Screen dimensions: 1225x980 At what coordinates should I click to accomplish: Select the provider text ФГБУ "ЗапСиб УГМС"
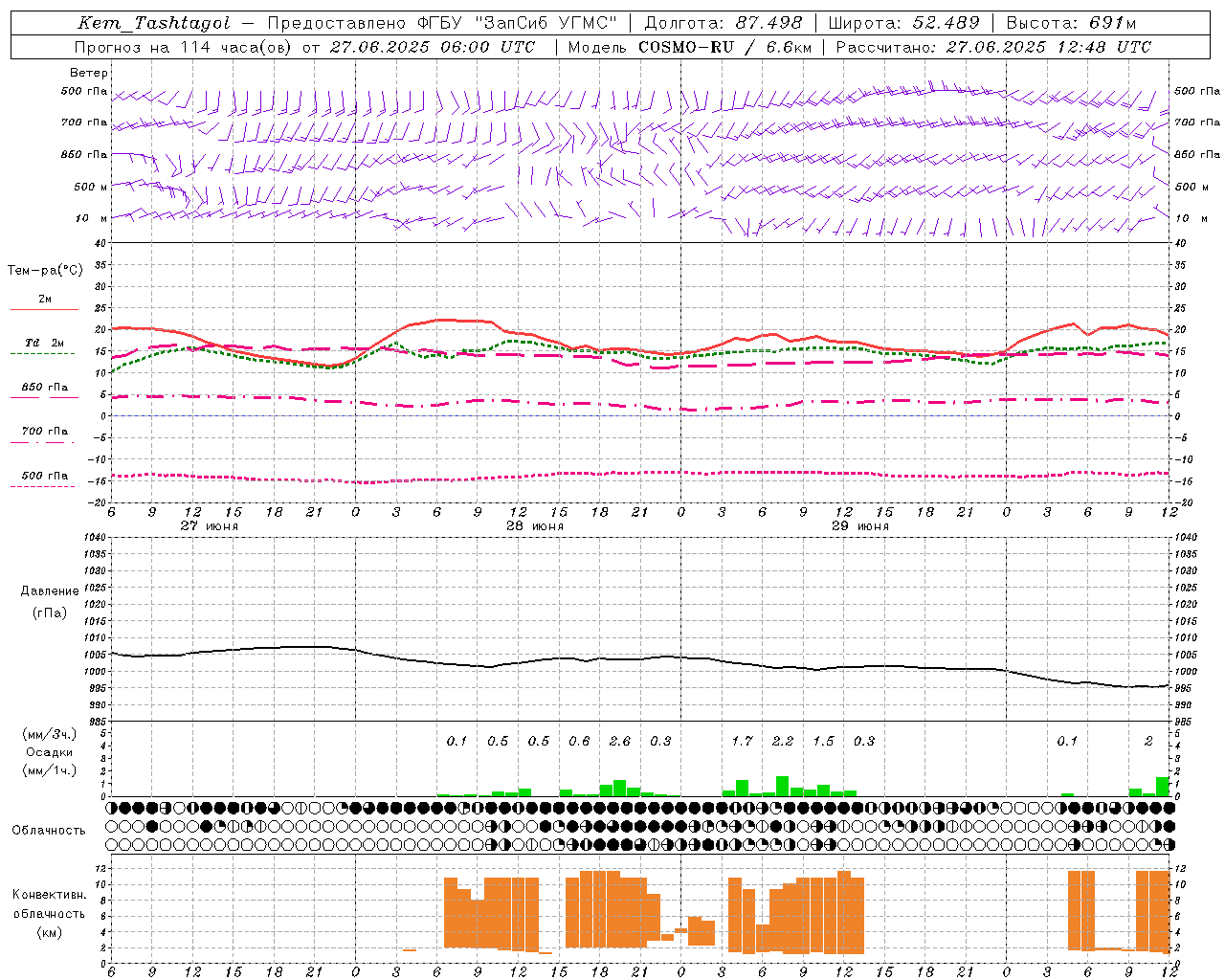click(518, 23)
